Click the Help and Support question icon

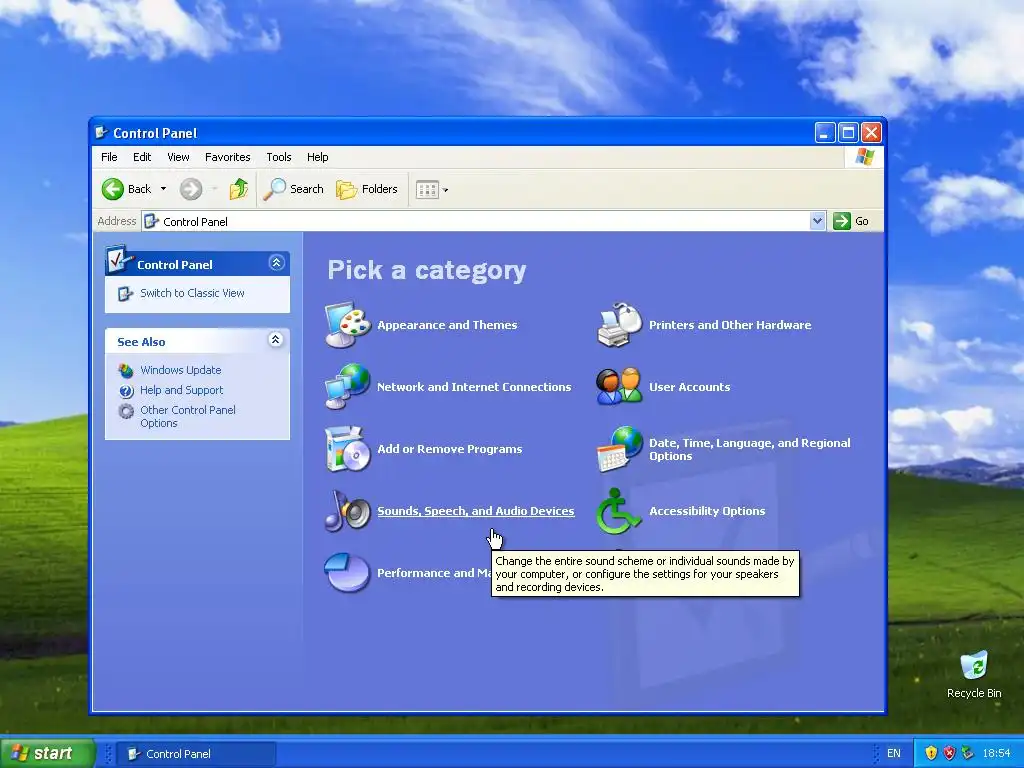pos(125,391)
